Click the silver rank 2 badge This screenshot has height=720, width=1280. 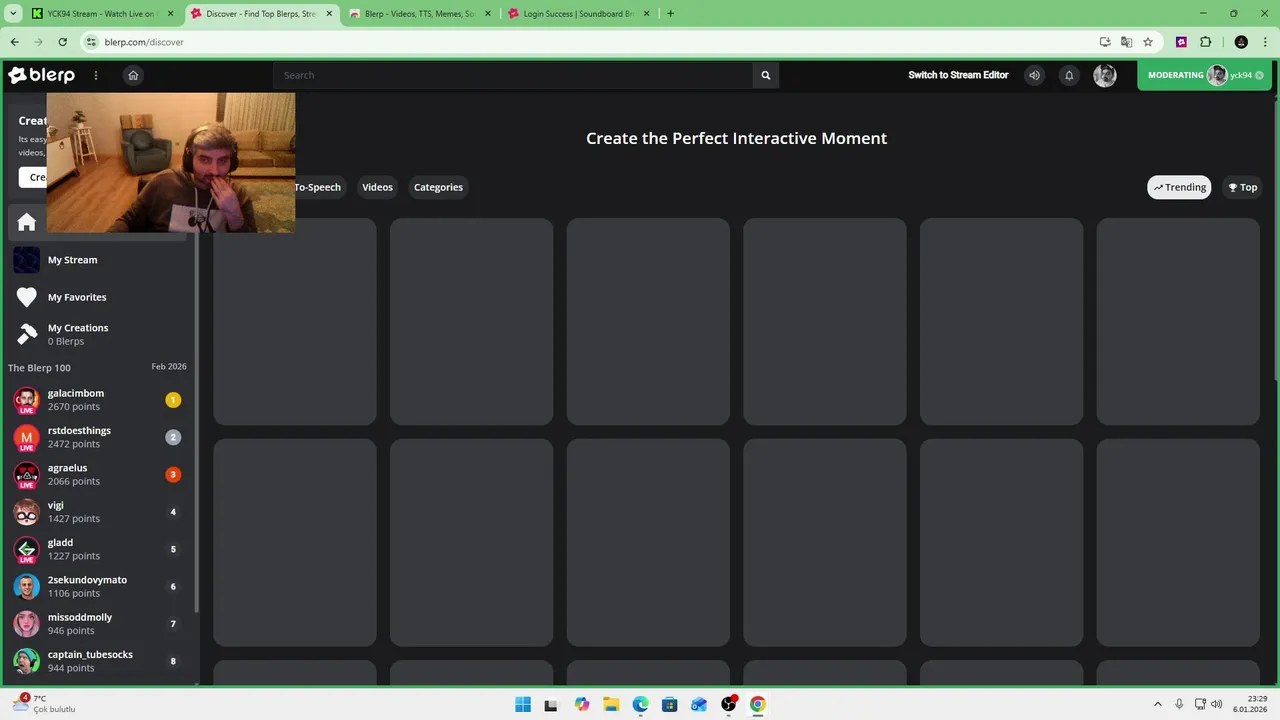173,437
